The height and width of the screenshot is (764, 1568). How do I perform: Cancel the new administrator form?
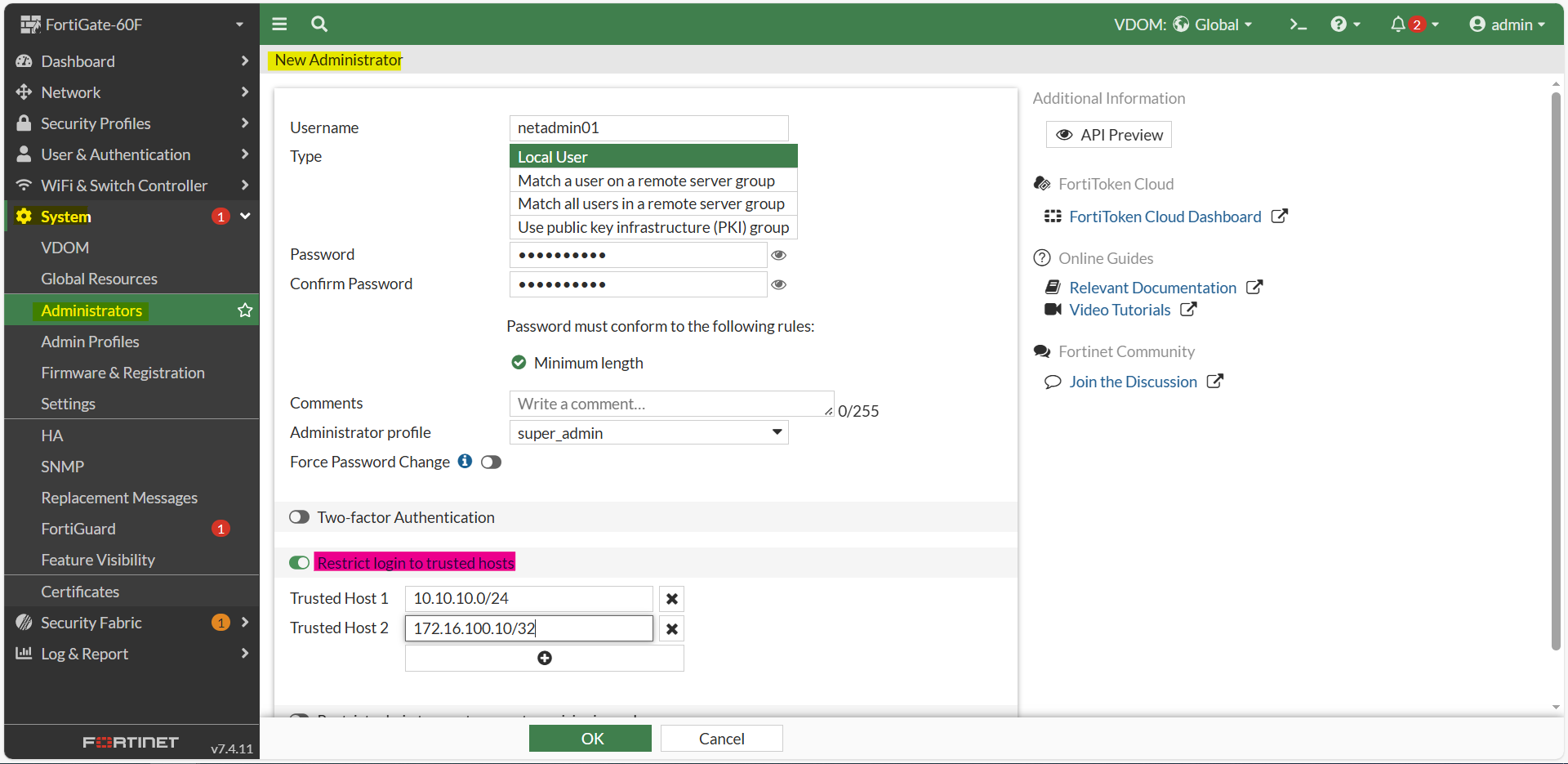[x=722, y=739]
